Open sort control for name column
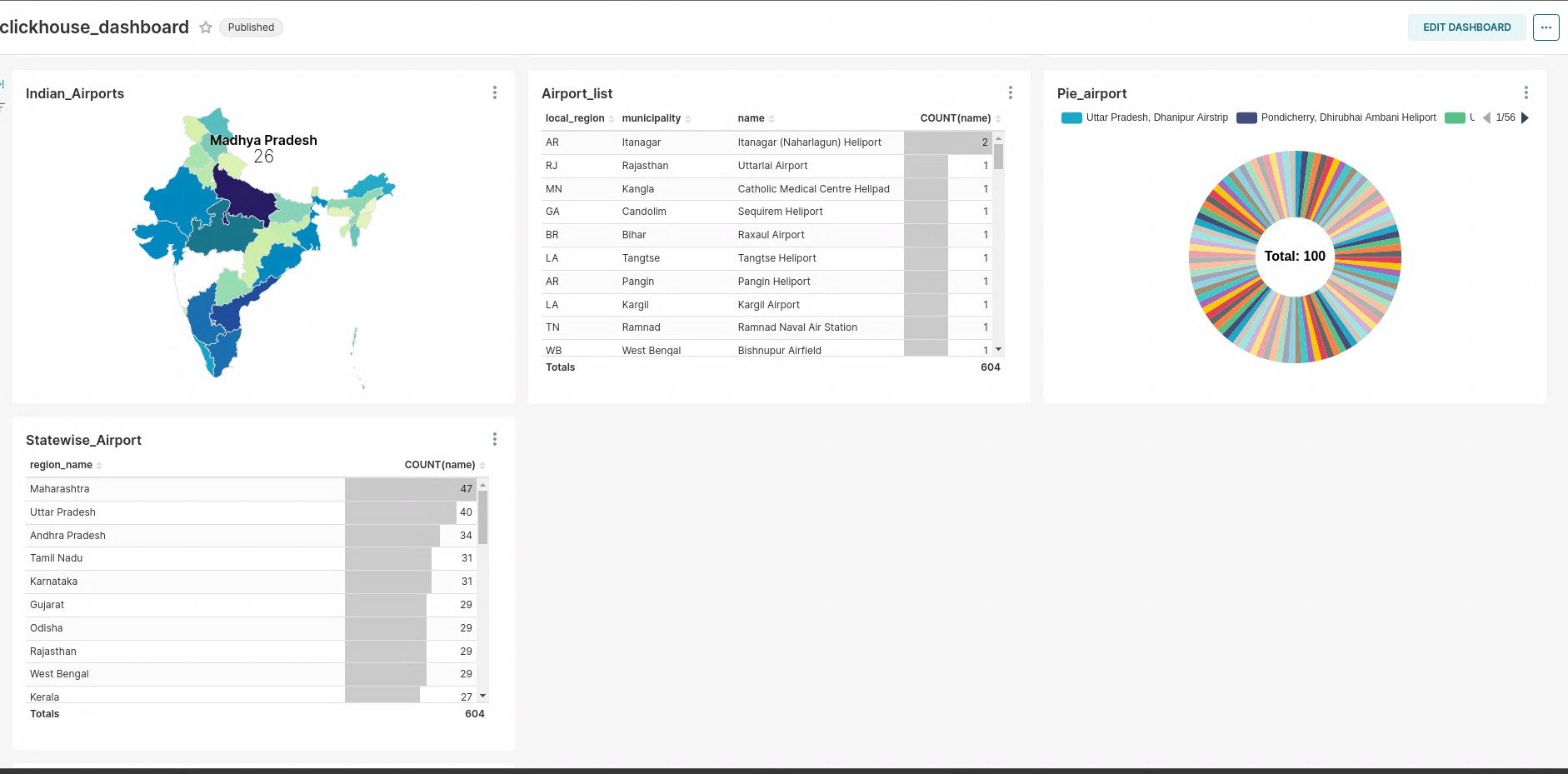 click(x=773, y=118)
